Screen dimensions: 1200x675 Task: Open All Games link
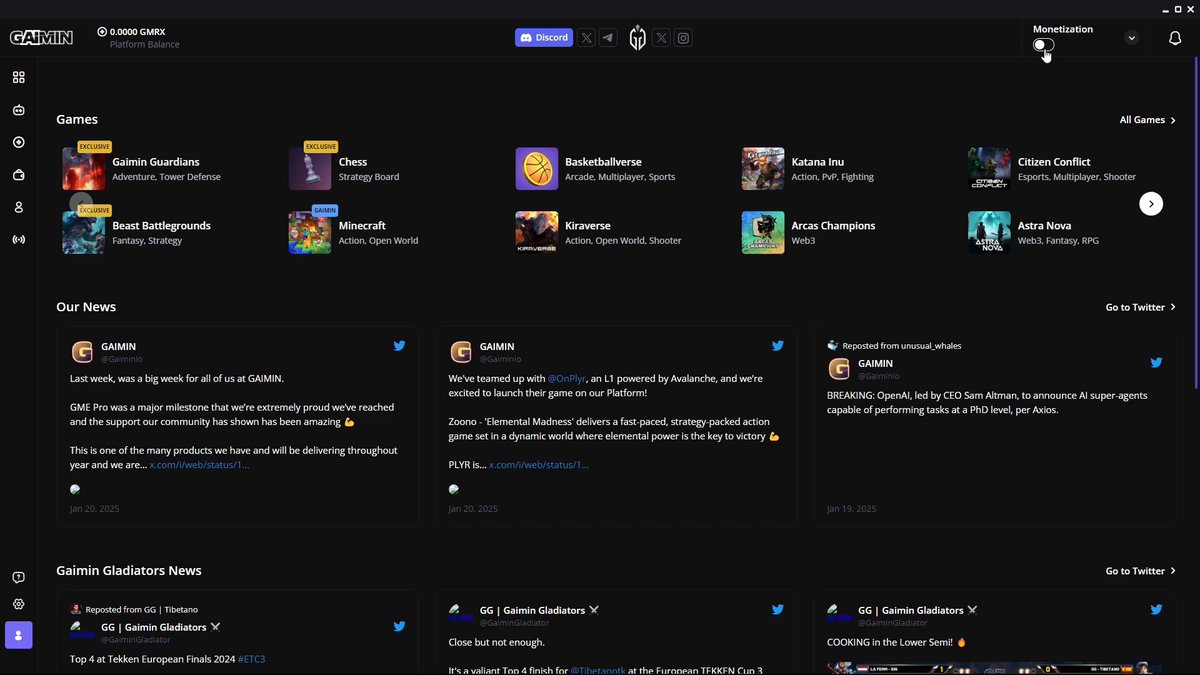pos(1147,120)
